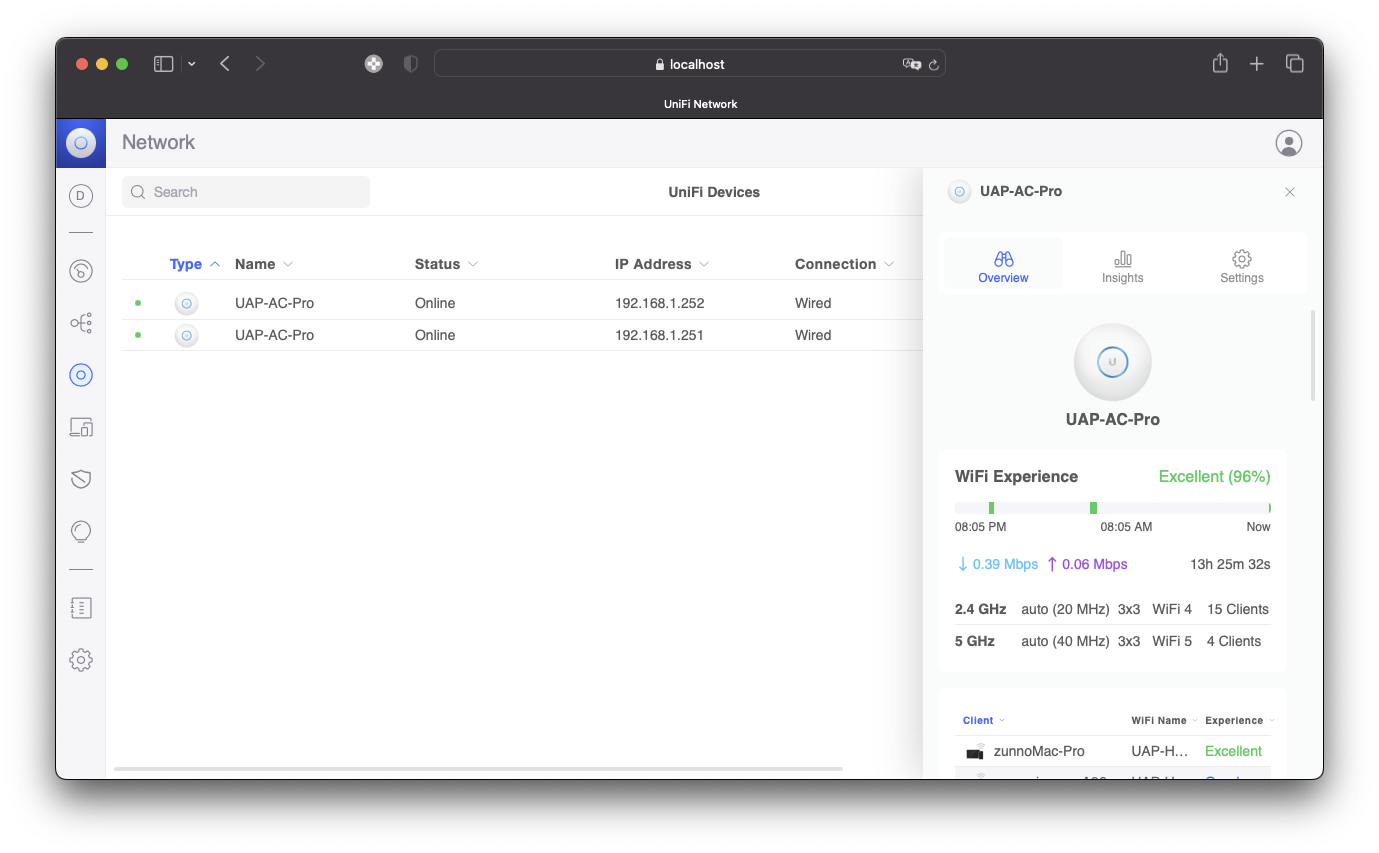Sort devices by the IP Address column
The image size is (1379, 853).
click(x=662, y=264)
